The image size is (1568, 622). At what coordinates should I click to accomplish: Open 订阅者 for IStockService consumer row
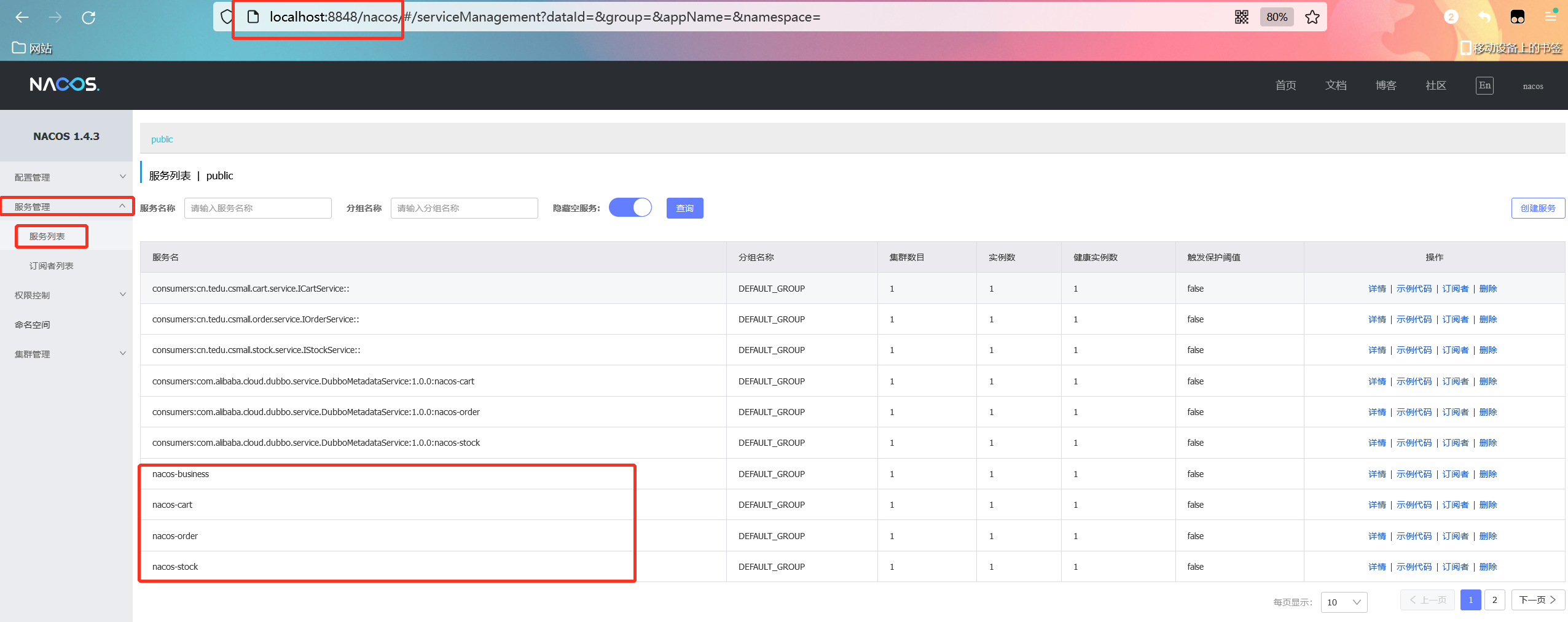coord(1456,349)
